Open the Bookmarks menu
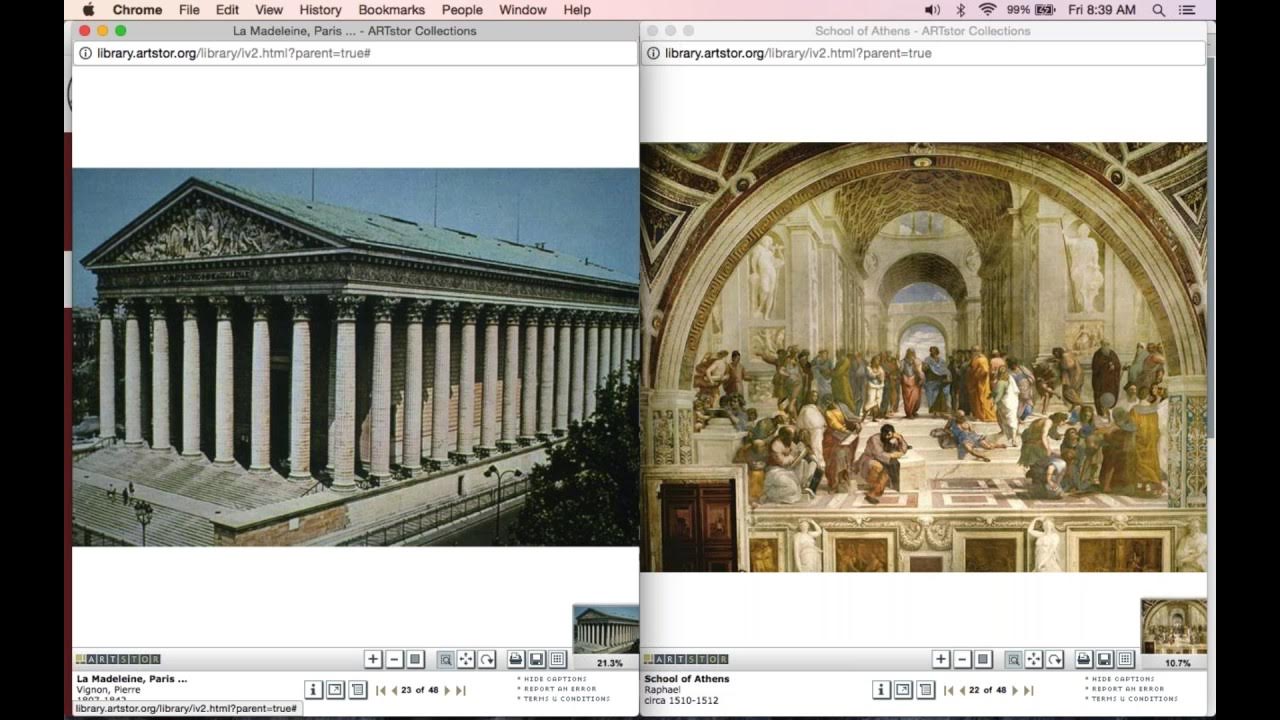The image size is (1280, 720). [392, 10]
